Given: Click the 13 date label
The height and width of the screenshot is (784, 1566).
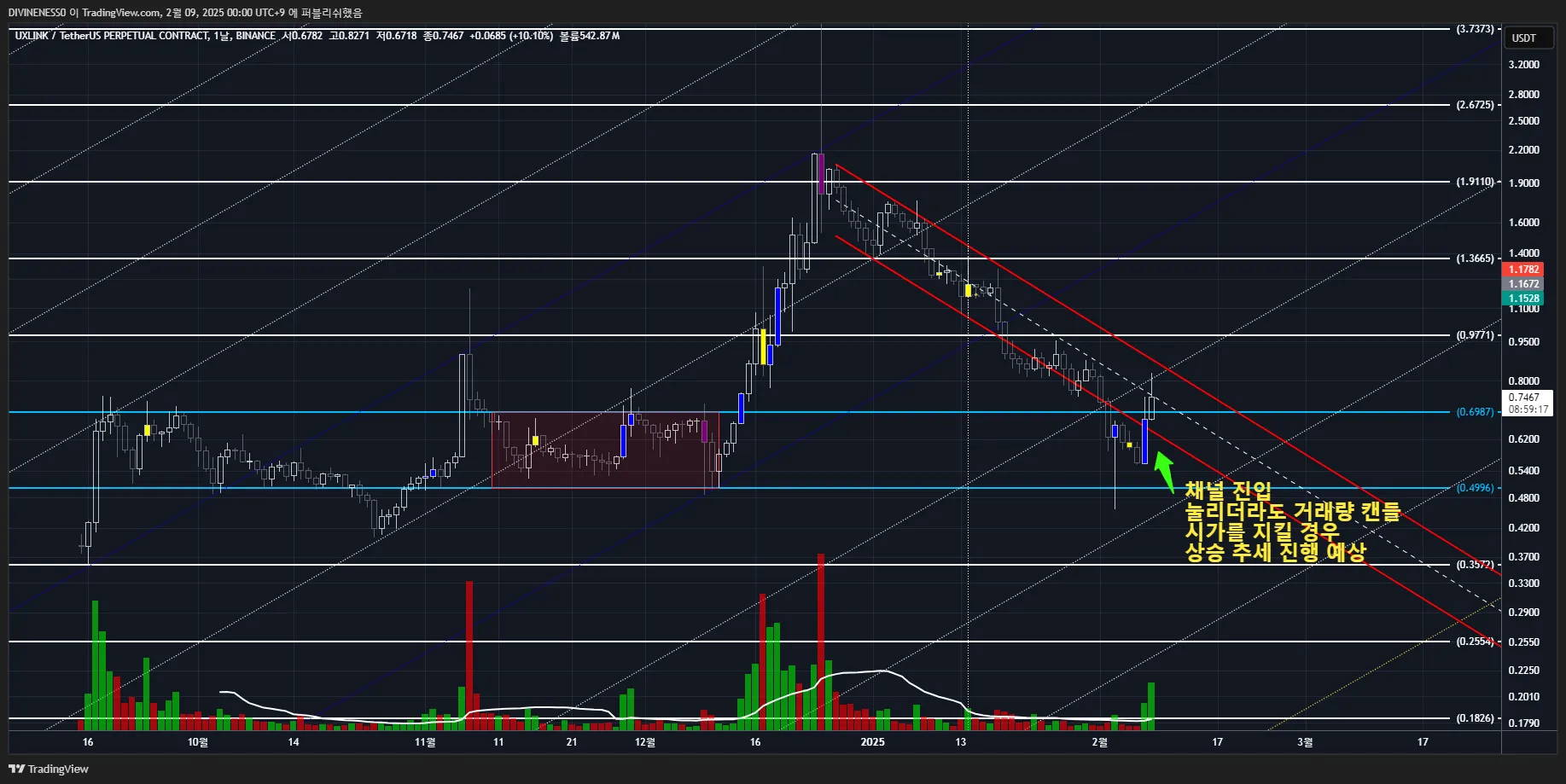Looking at the screenshot, I should pyautogui.click(x=961, y=742).
